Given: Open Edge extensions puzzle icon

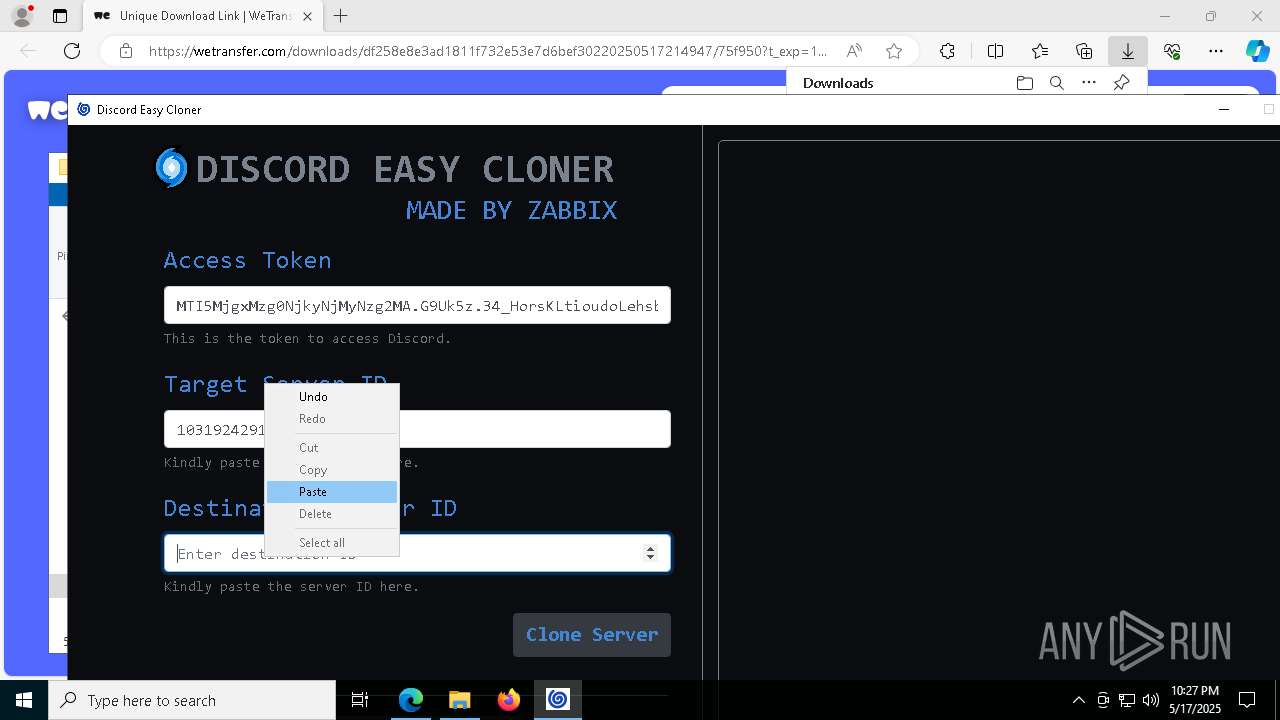Looking at the screenshot, I should coord(947,51).
